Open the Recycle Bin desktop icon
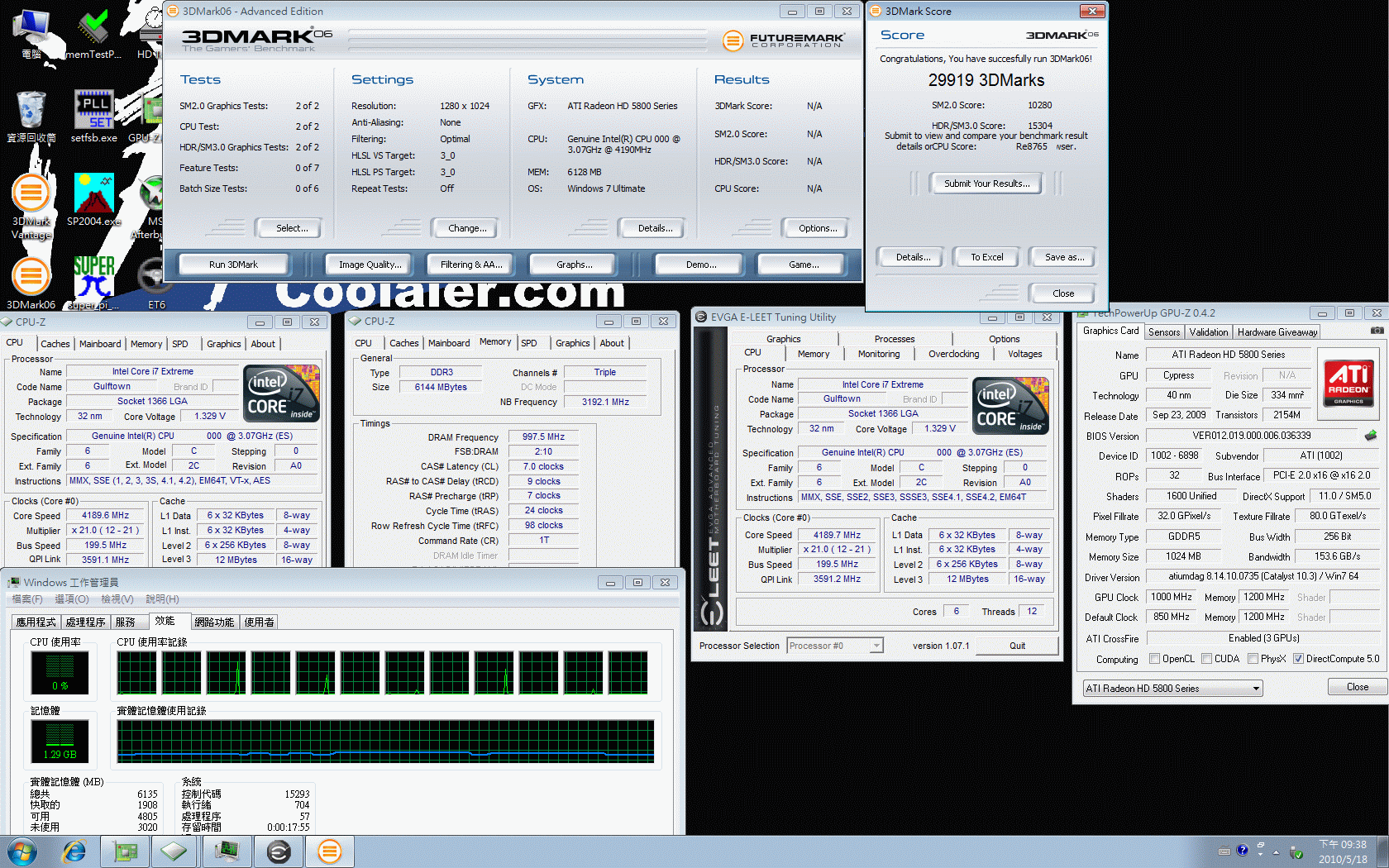Image resolution: width=1389 pixels, height=868 pixels. click(x=31, y=116)
